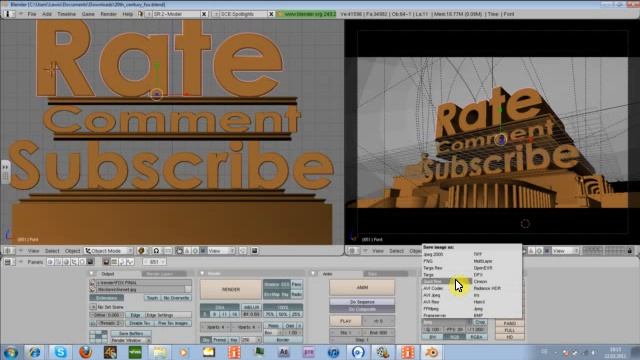Open View menu in left 3D viewport

click(x=33, y=251)
